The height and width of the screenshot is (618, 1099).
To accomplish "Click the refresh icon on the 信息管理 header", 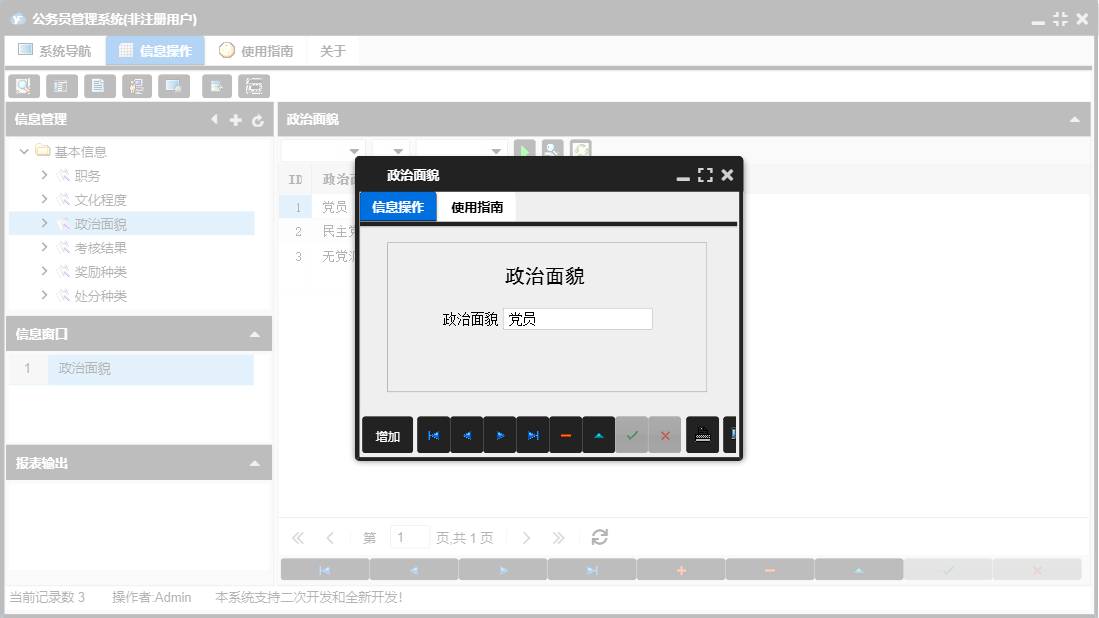I will point(258,119).
